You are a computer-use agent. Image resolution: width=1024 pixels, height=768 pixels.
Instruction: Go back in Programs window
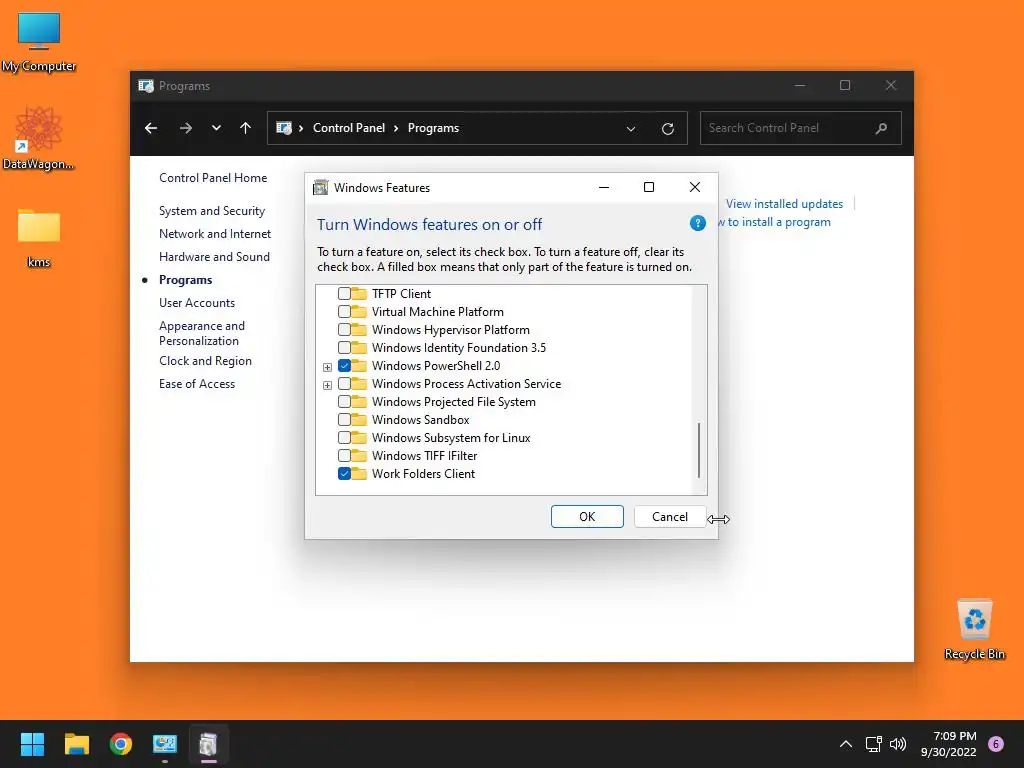[151, 128]
